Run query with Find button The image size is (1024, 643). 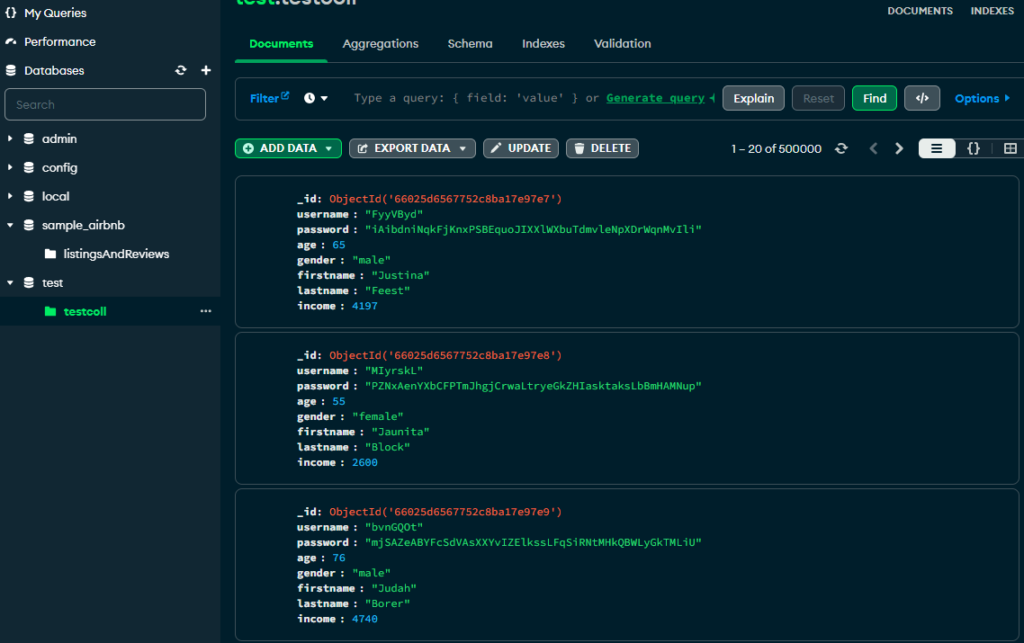(874, 98)
